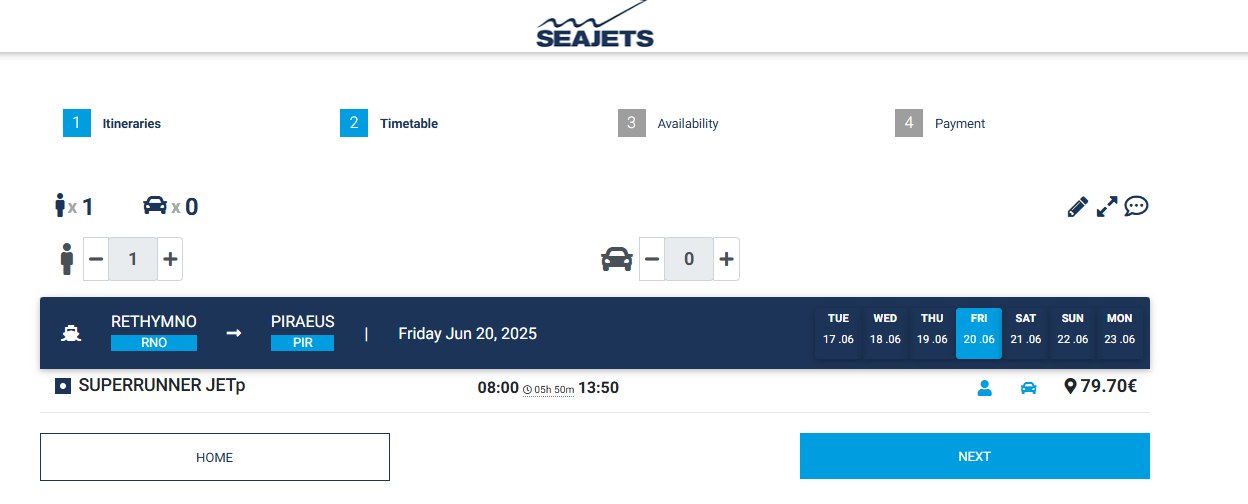Select the SUPERRUNNER JETp itinerary checkbox
This screenshot has width=1248, height=504.
[63, 386]
